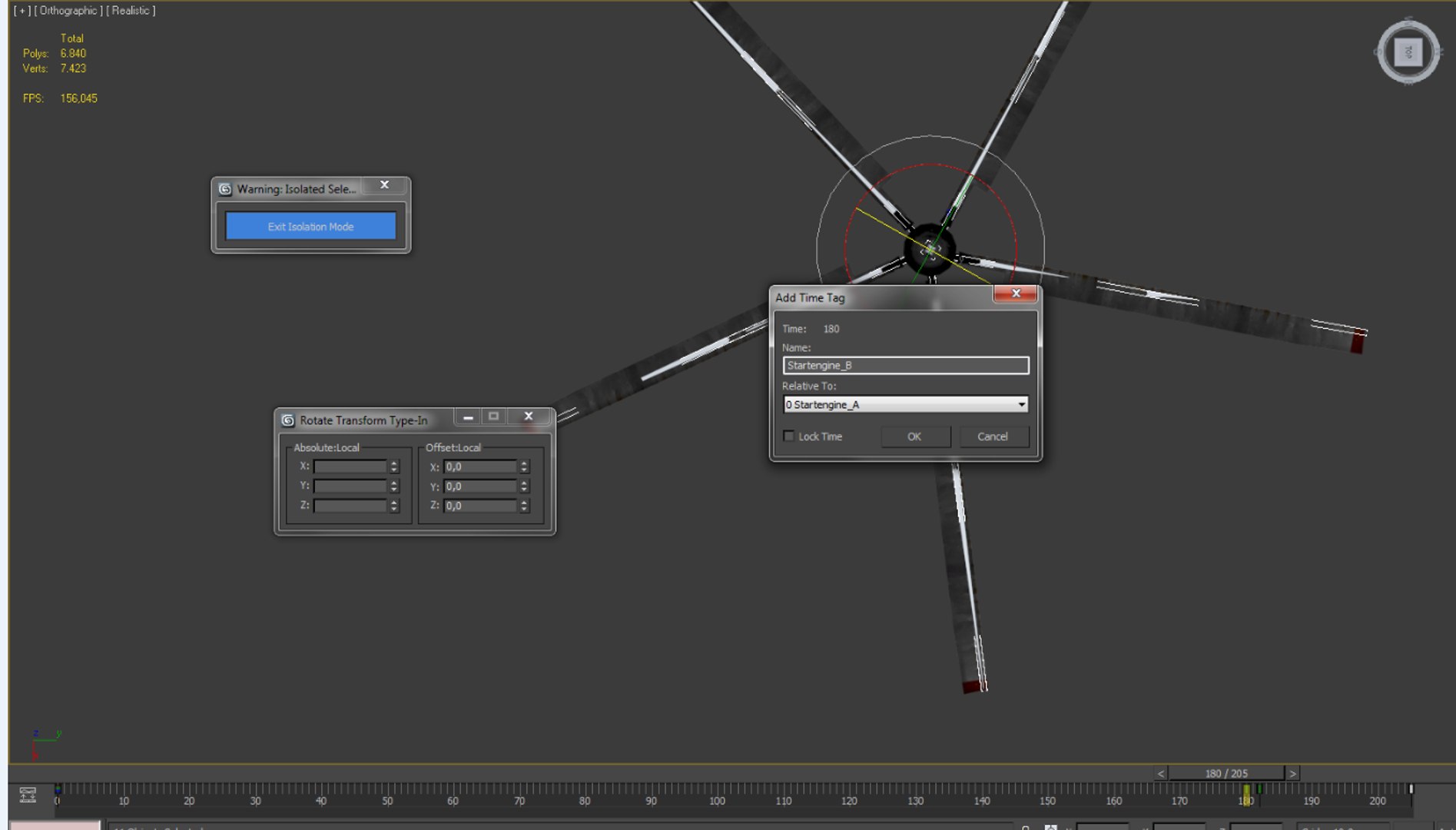Click the Warning Isolated Selection dialog title icon
The image size is (1456, 830).
click(225, 189)
